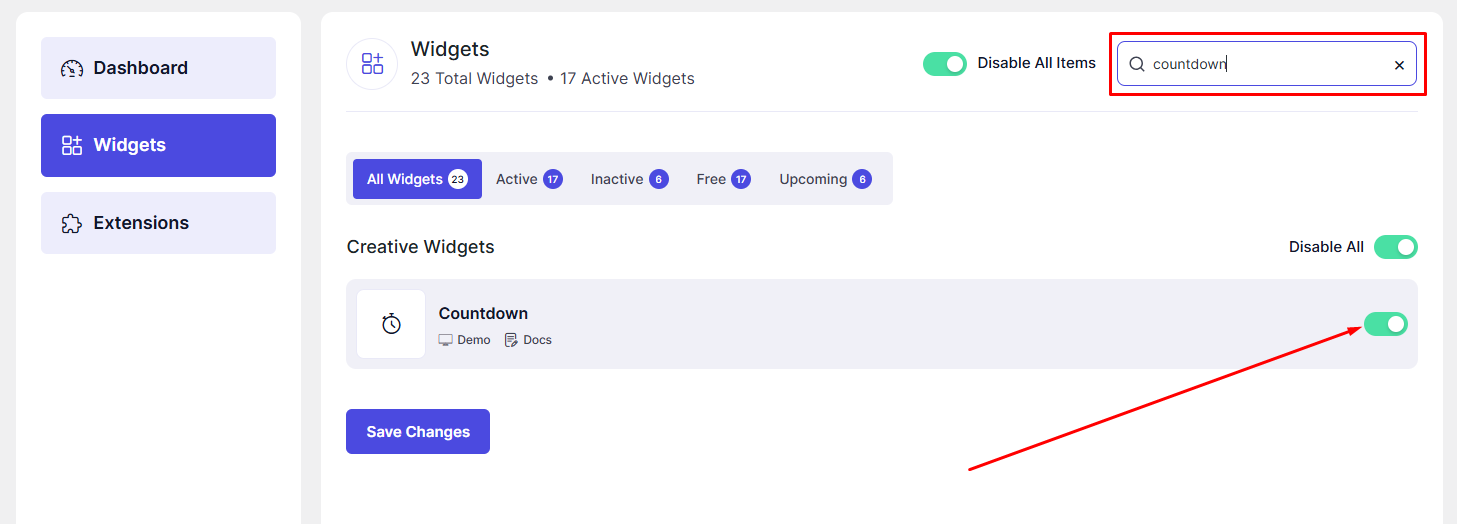This screenshot has width=1457, height=524.
Task: Click the Save Changes button
Action: coord(418,432)
